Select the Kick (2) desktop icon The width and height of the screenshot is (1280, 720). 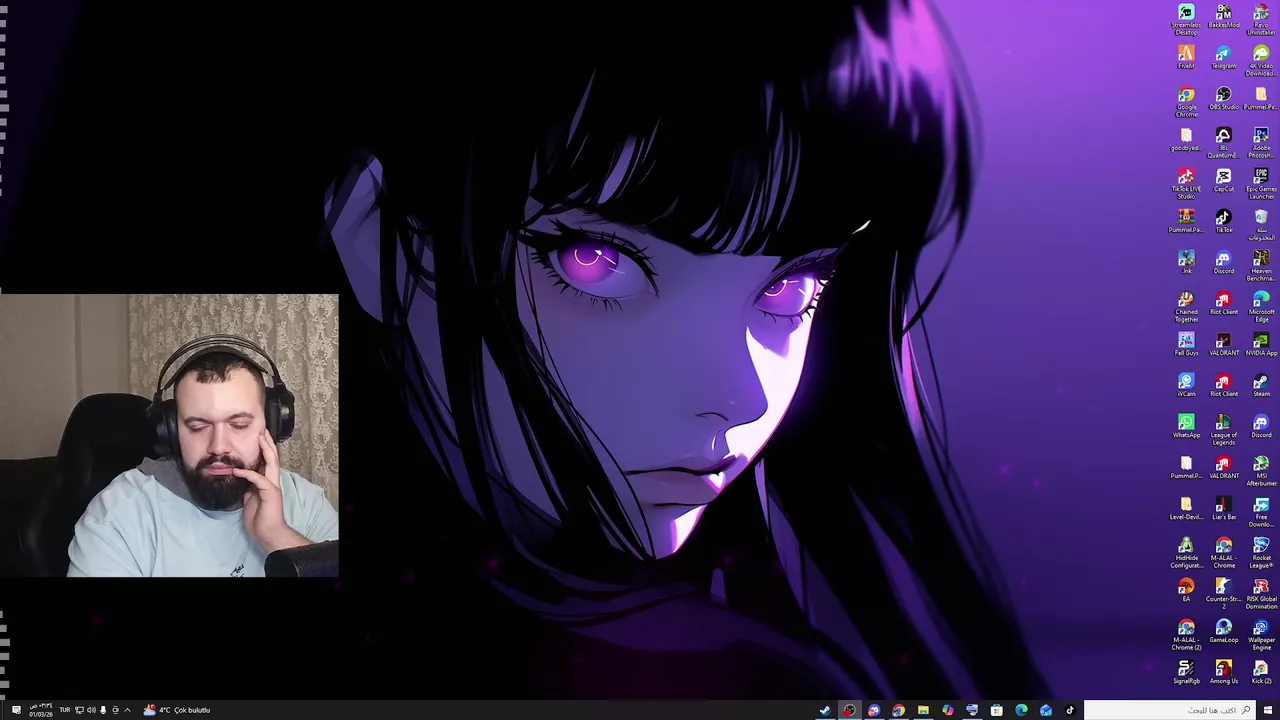(x=1261, y=672)
